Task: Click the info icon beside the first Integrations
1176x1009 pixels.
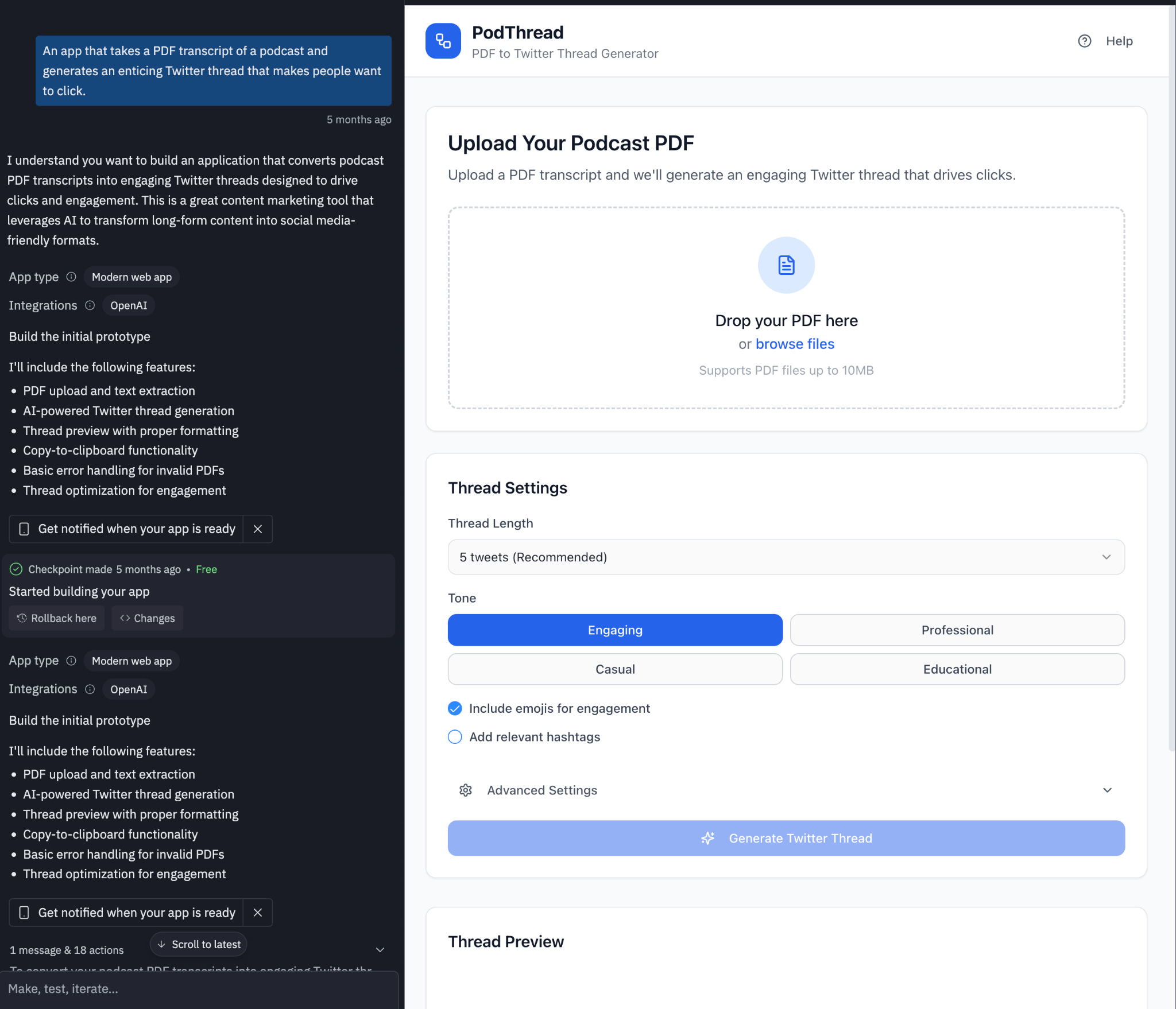Action: (90, 305)
